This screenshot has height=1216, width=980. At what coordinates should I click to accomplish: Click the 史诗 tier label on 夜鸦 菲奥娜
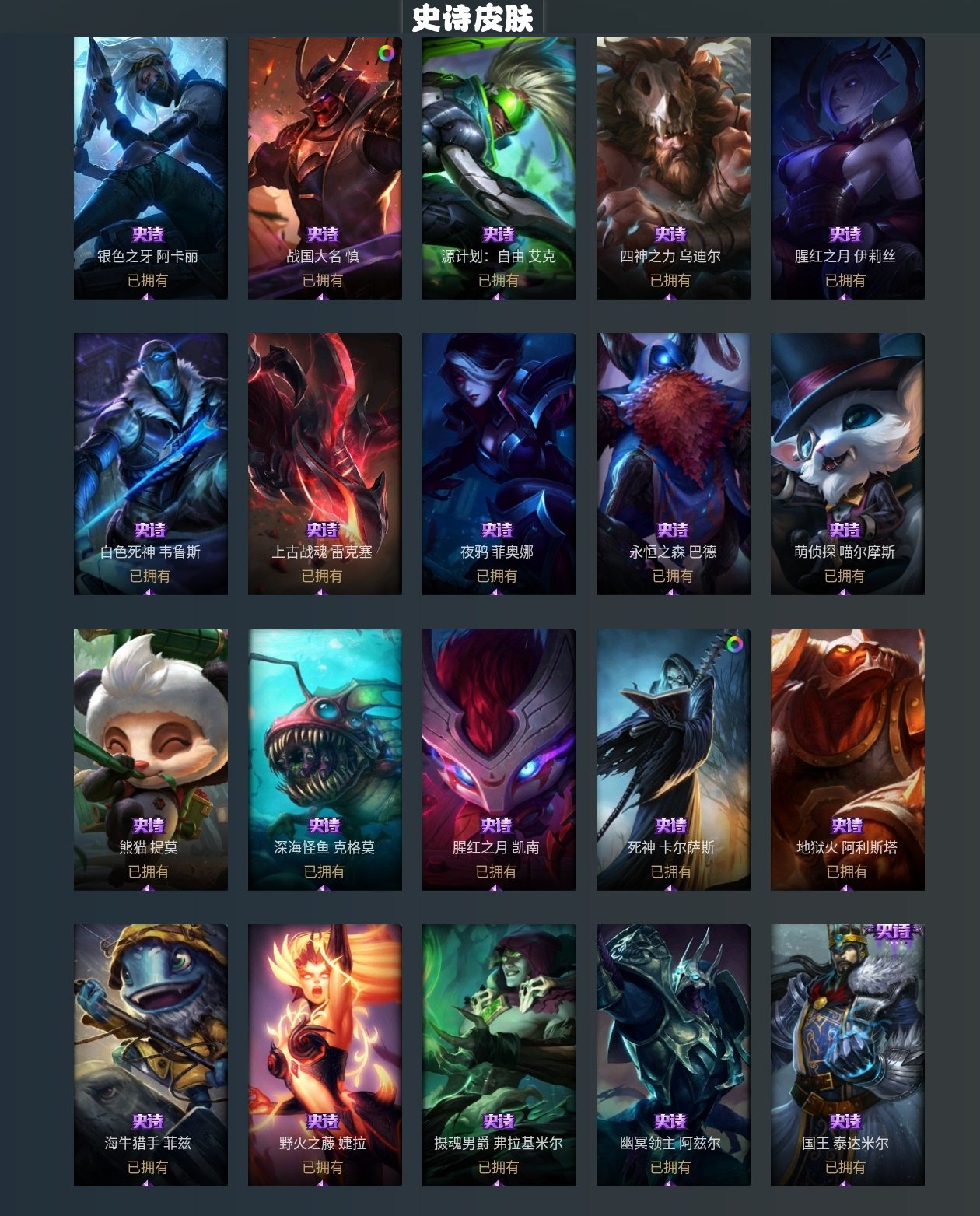(497, 530)
